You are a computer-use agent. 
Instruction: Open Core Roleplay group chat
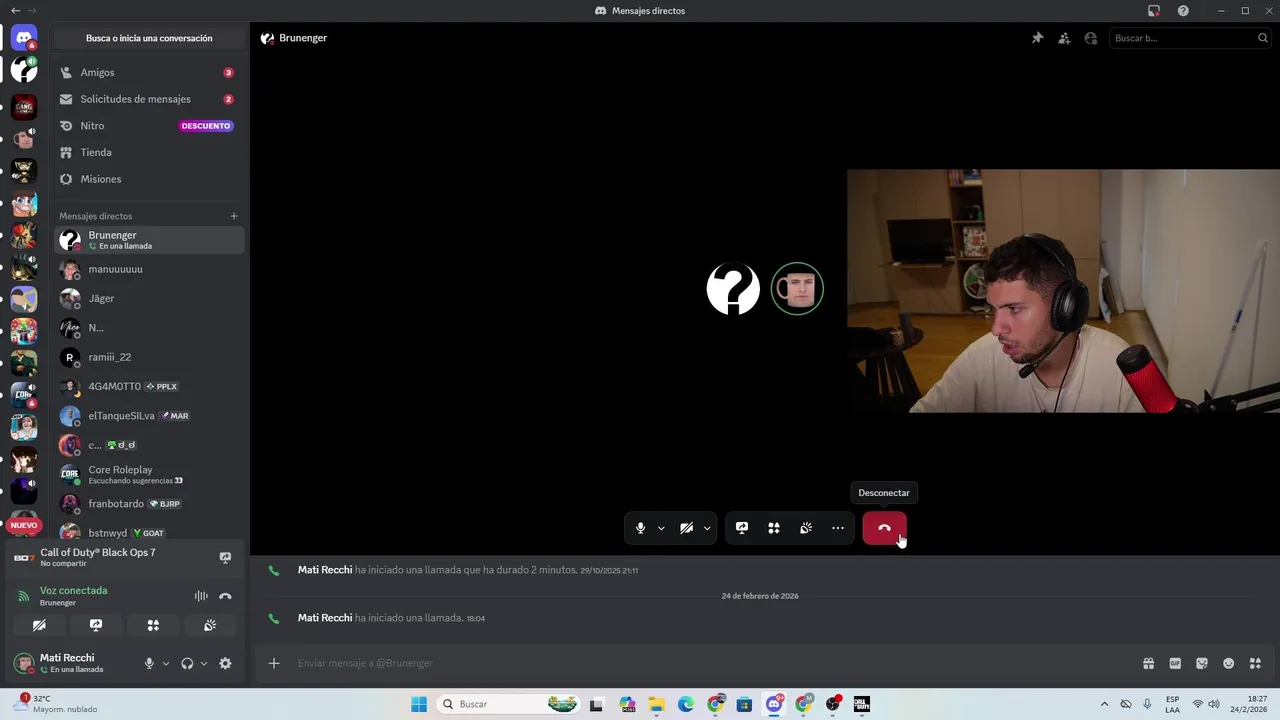[148, 474]
